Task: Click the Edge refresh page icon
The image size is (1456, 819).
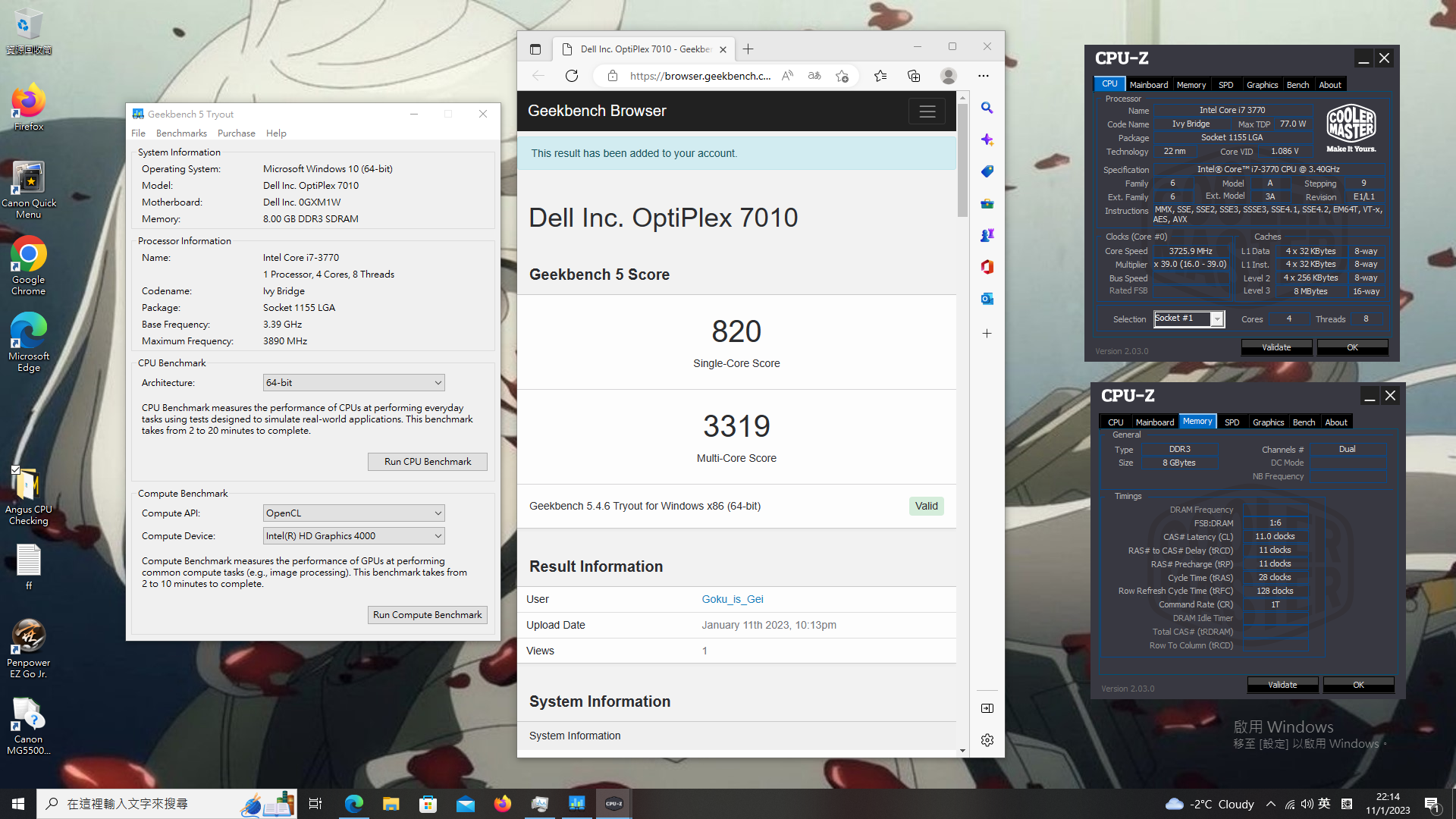Action: 572,76
